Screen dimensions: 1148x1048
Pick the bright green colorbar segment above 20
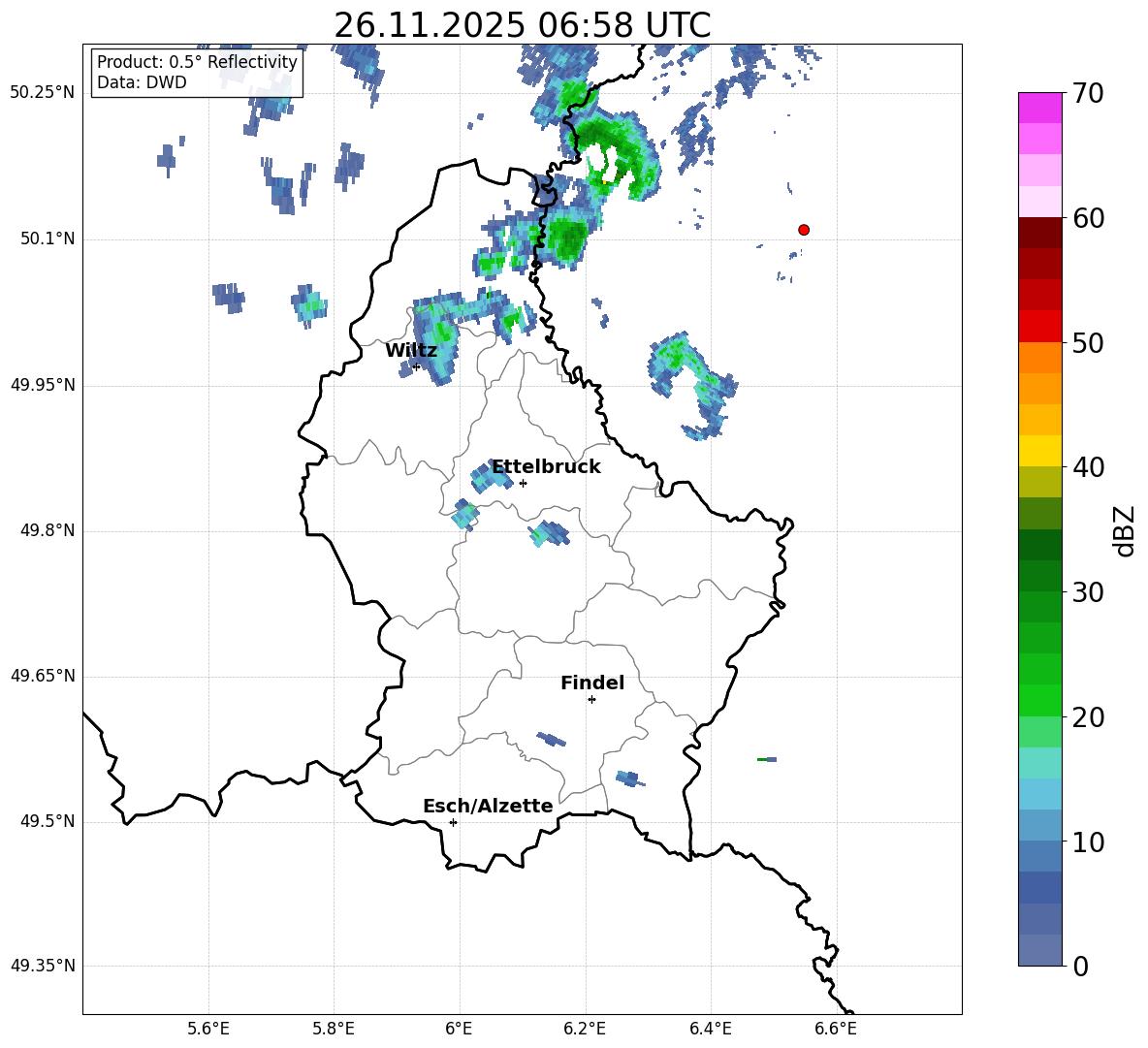tap(1040, 700)
